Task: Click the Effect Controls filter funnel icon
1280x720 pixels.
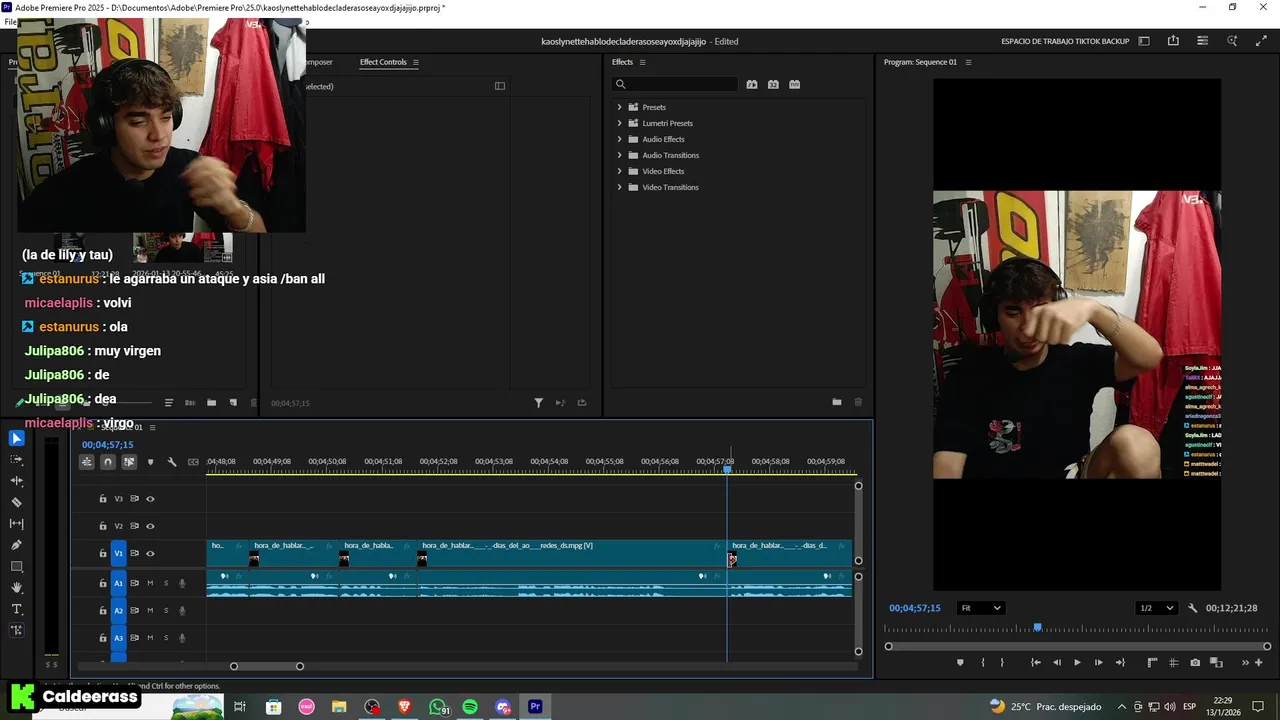Action: 538,402
